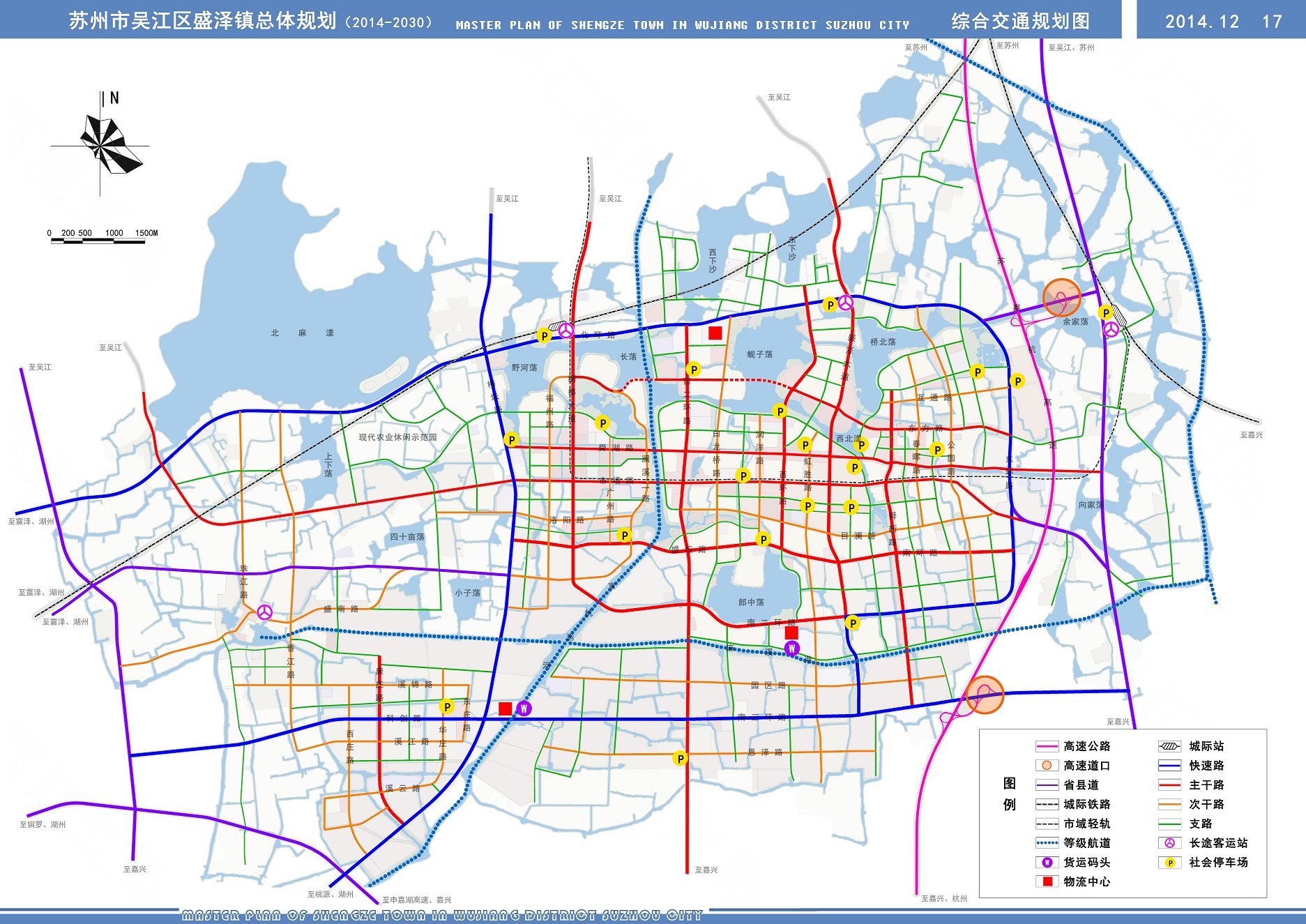This screenshot has height=924, width=1306.
Task: Click the 货运码头 W symbol in the legend
Action: point(1047,863)
